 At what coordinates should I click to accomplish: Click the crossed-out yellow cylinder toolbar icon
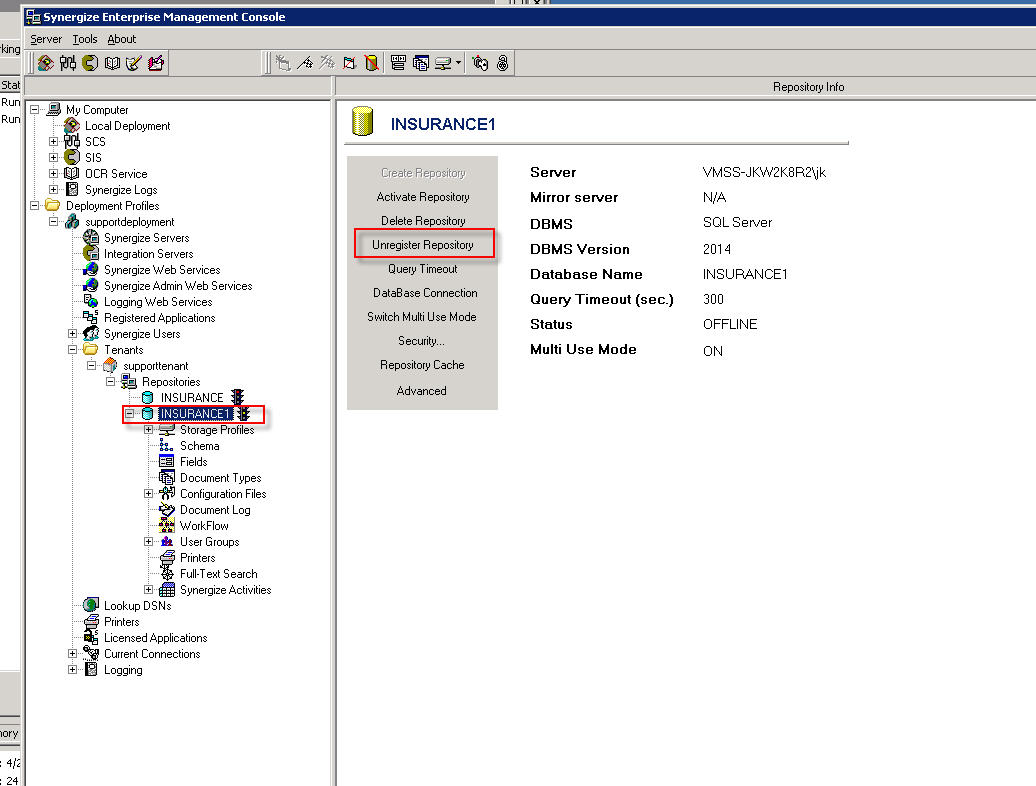click(371, 63)
